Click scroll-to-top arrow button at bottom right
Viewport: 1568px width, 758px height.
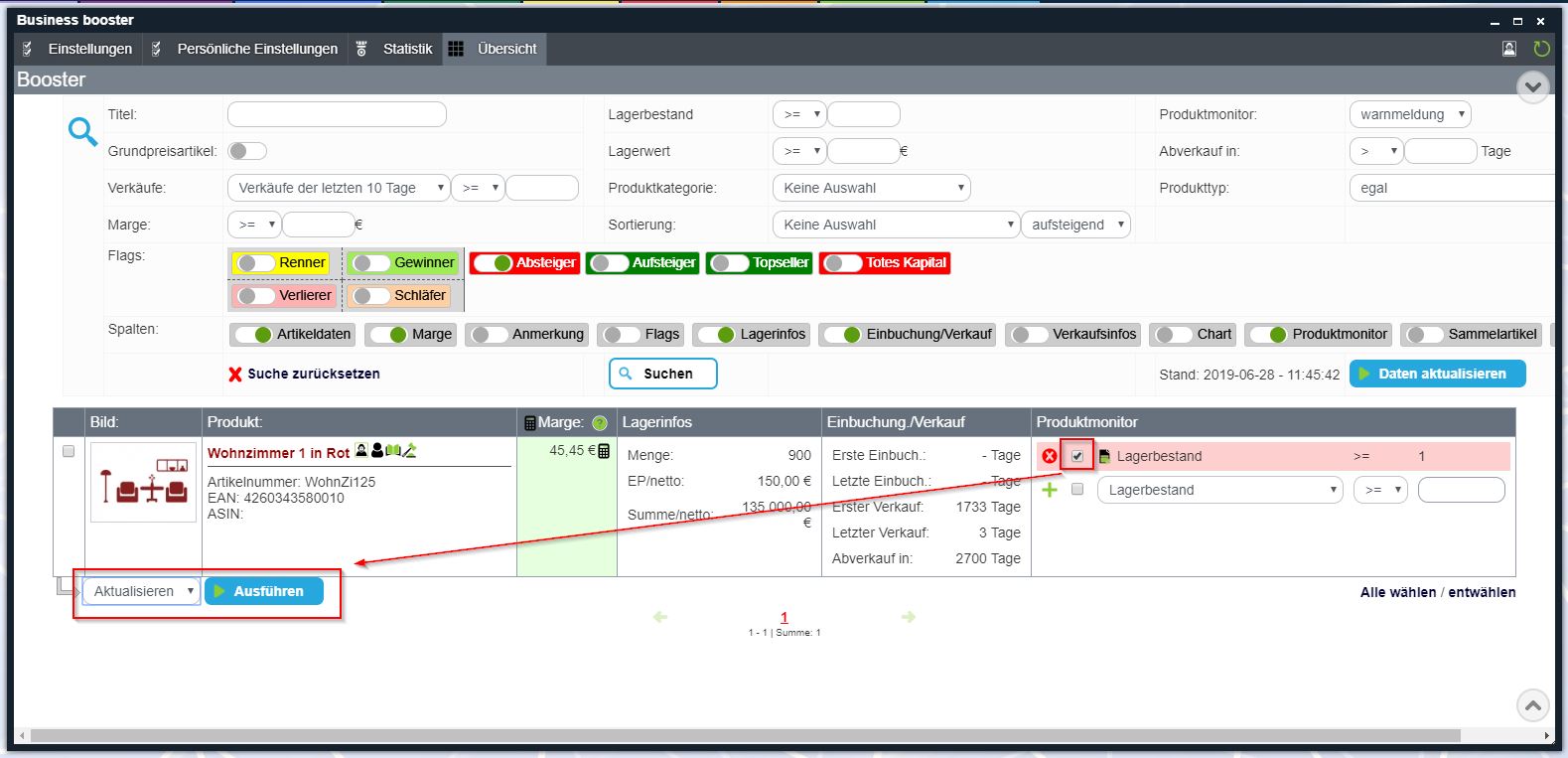click(1532, 705)
